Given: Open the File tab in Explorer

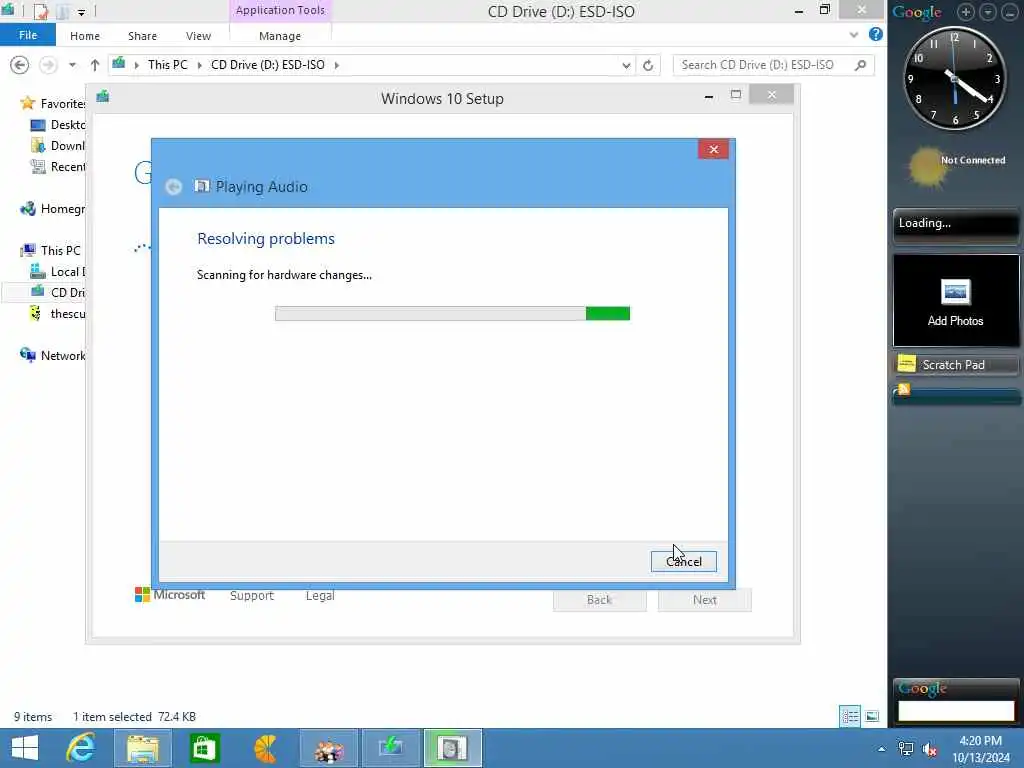Looking at the screenshot, I should click(27, 35).
